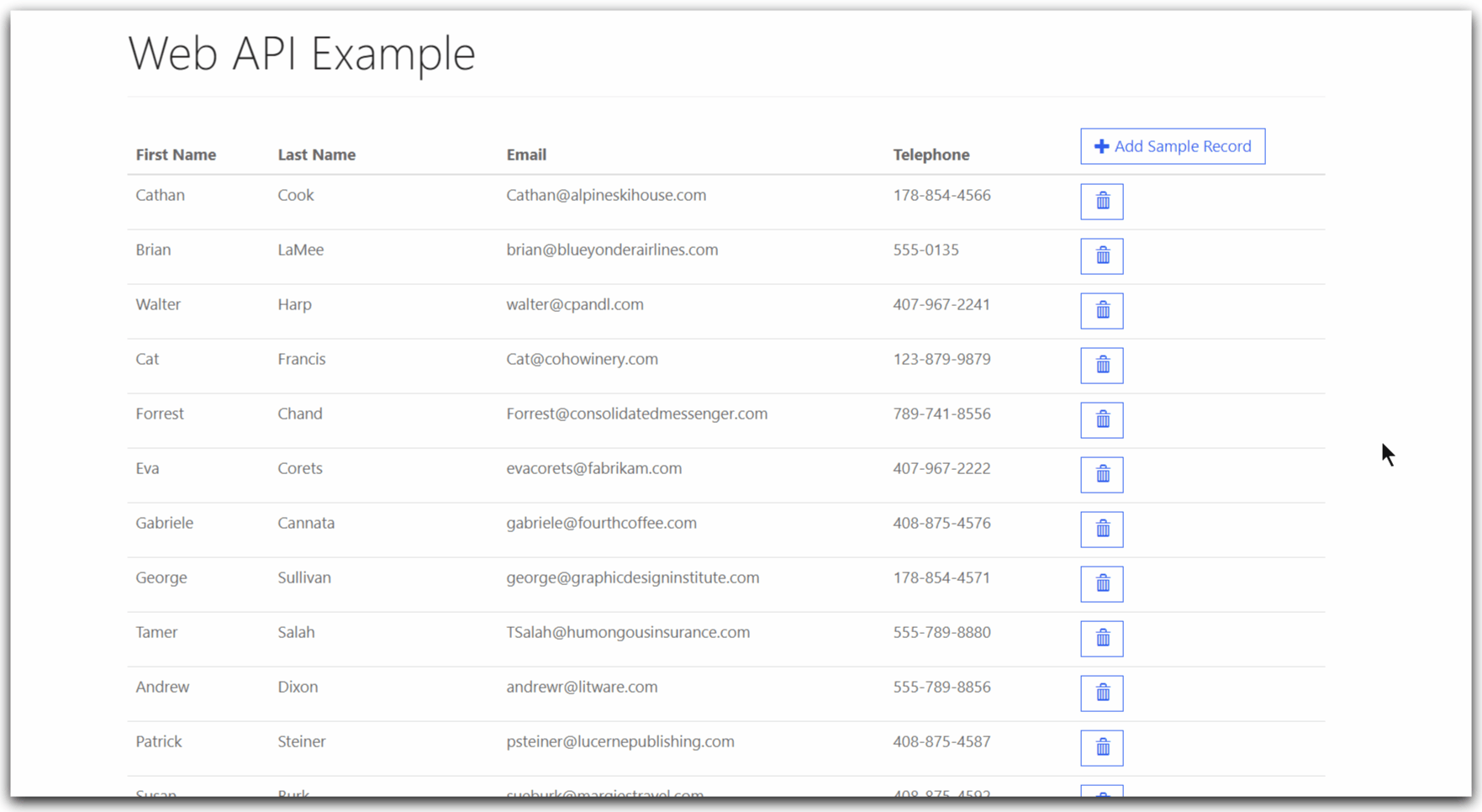Click the Web API Example page heading
Viewport: 1482px width, 812px height.
coord(302,54)
